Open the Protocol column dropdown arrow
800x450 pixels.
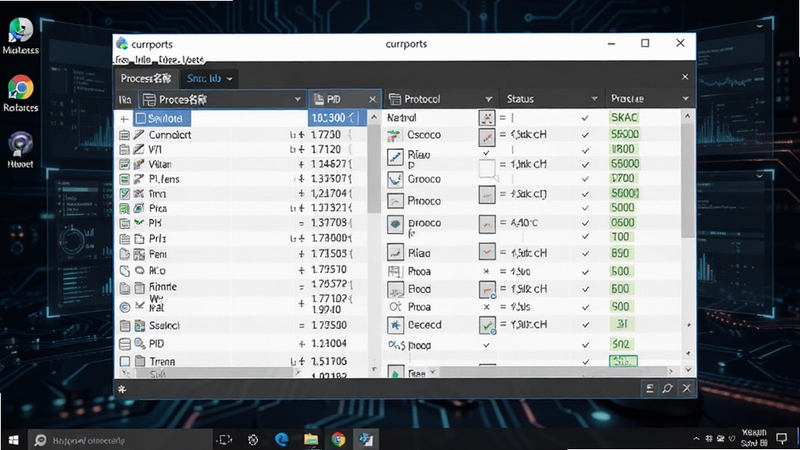coord(488,99)
